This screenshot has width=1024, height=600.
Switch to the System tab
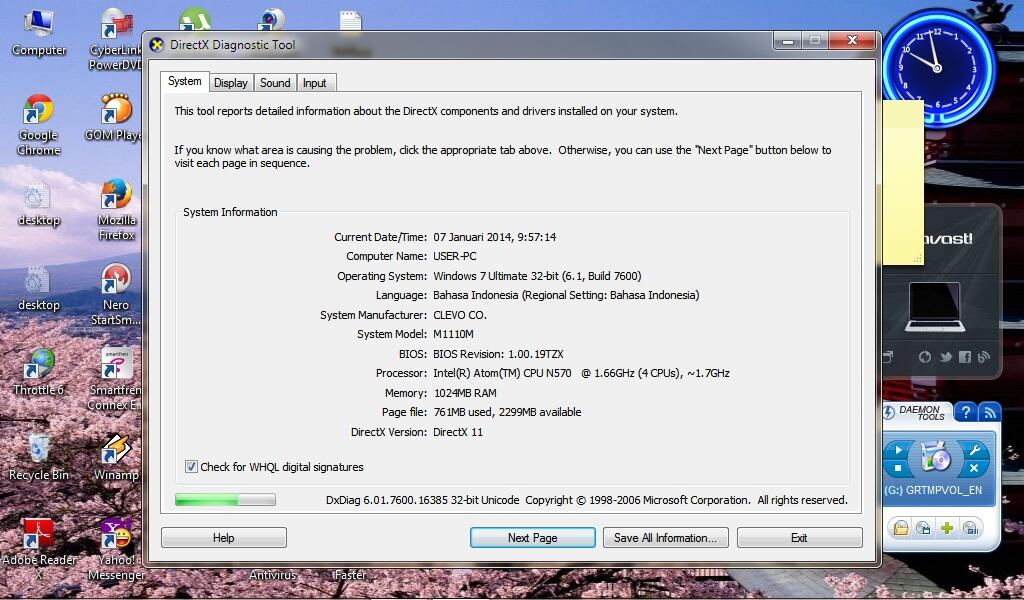[x=185, y=82]
